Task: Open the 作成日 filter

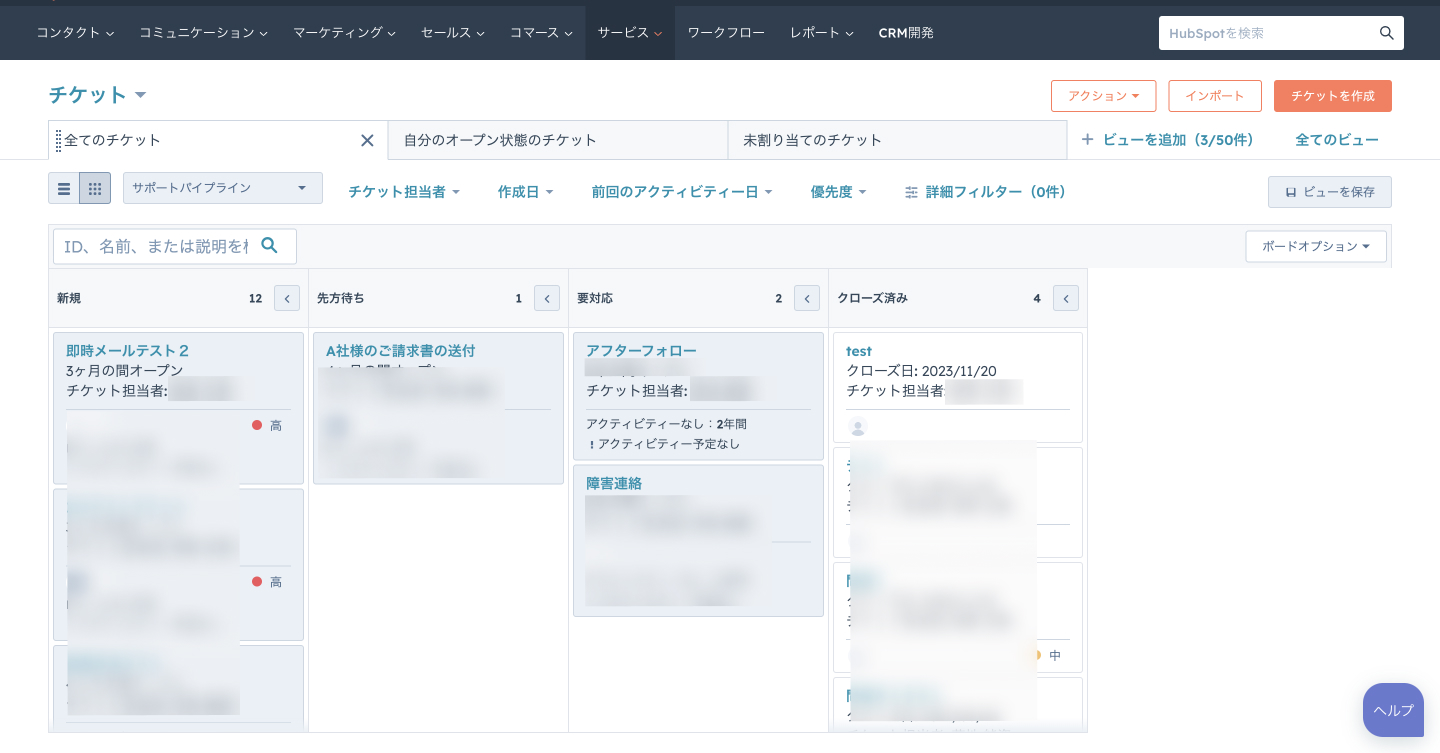Action: [526, 192]
